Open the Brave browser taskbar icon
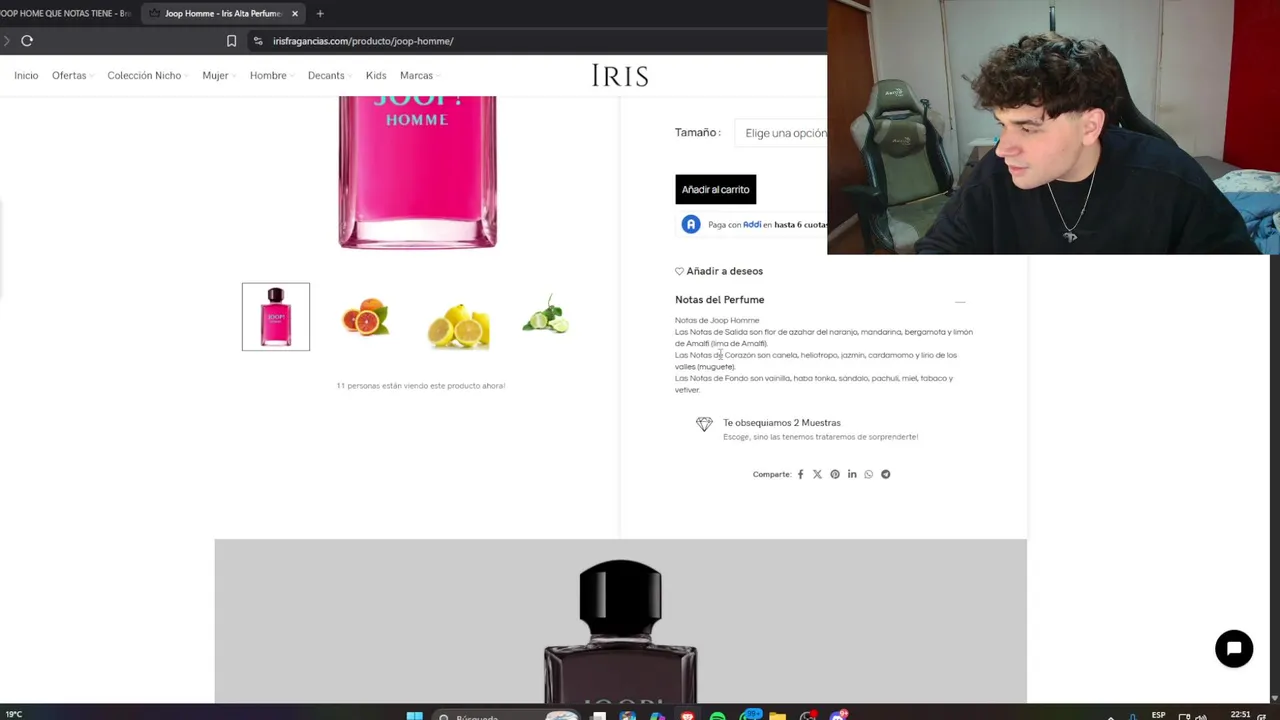Image resolution: width=1280 pixels, height=720 pixels. pyautogui.click(x=687, y=715)
